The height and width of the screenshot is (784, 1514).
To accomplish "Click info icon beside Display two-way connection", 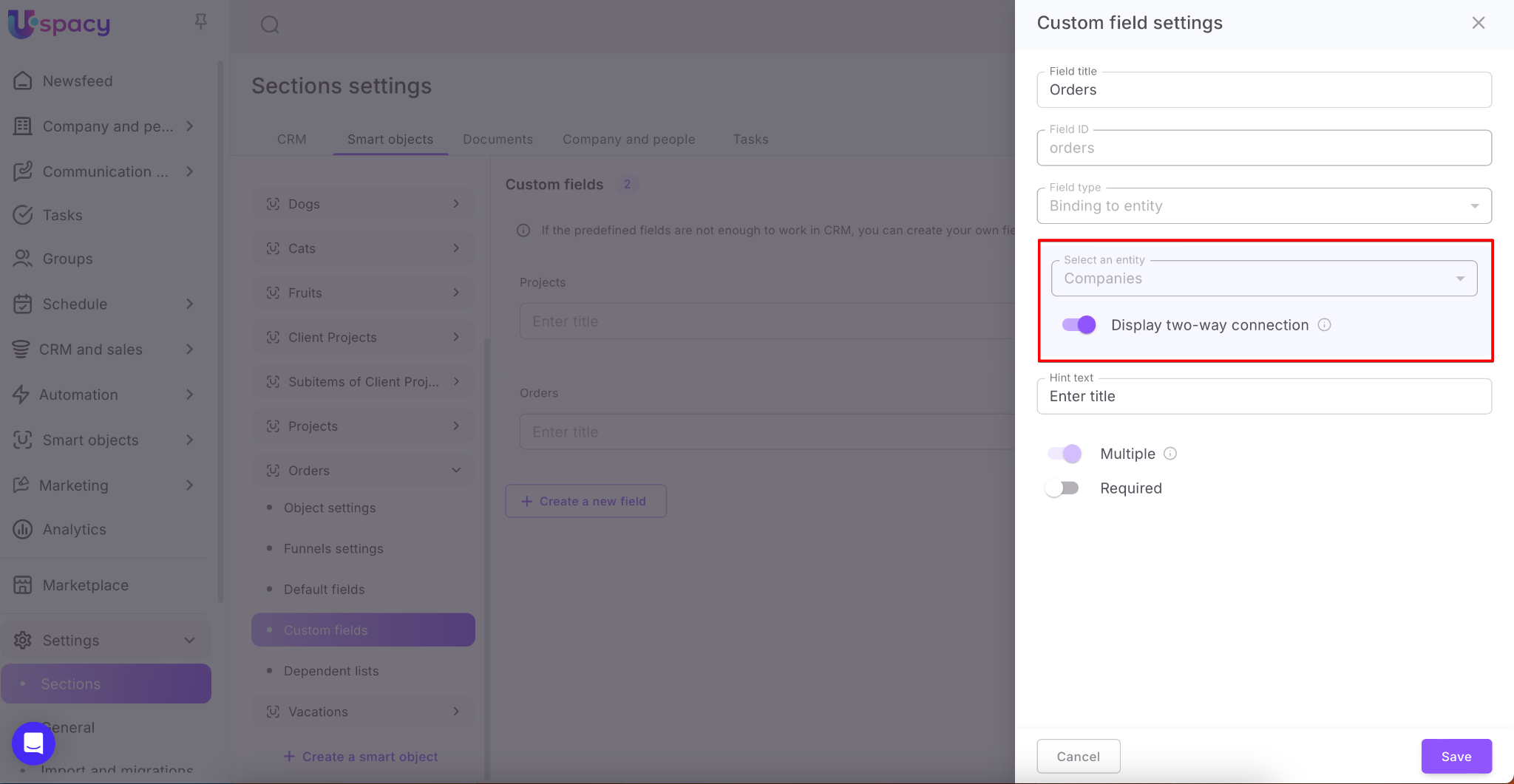I will pyautogui.click(x=1324, y=325).
